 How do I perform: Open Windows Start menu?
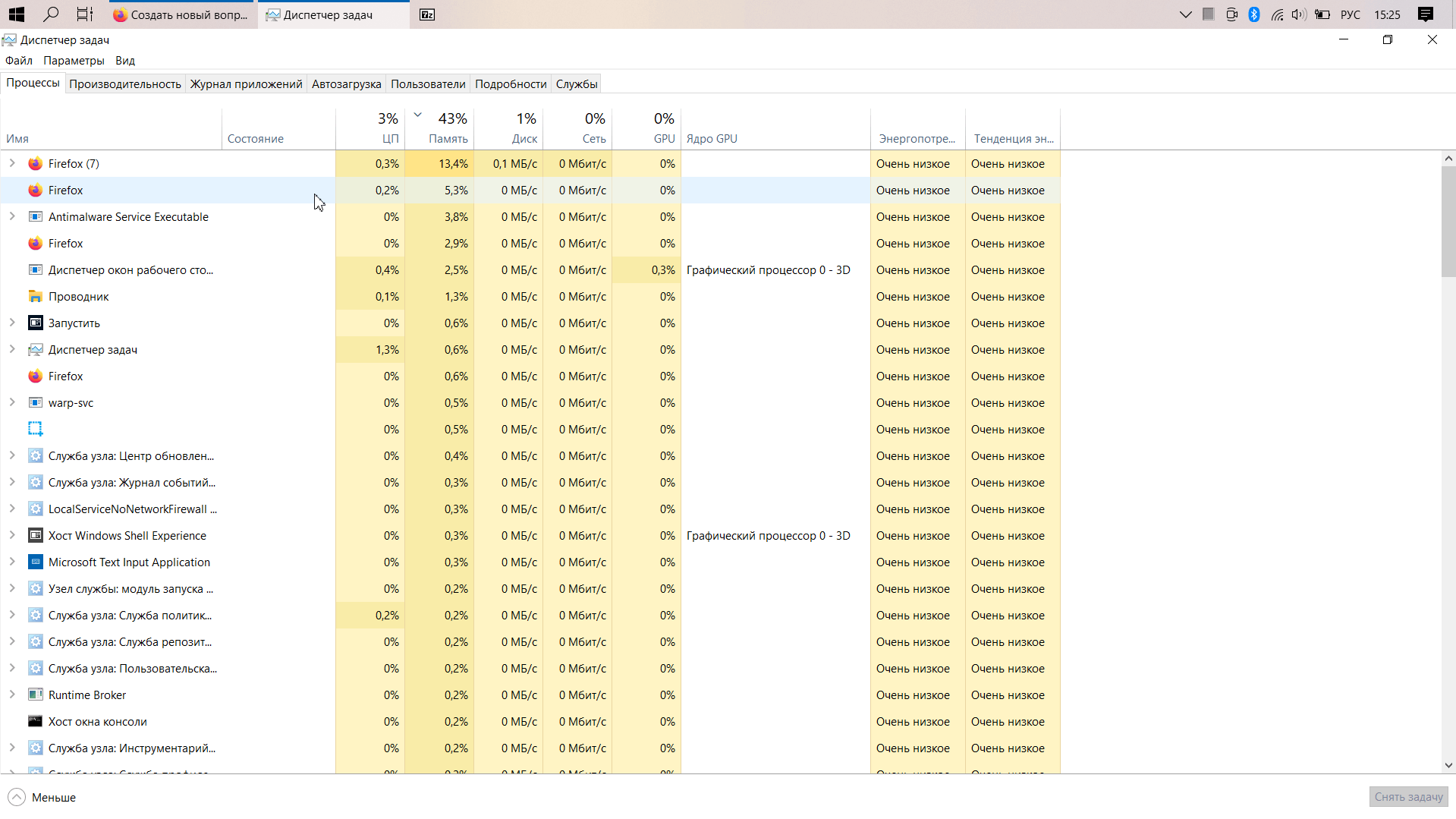(x=16, y=14)
